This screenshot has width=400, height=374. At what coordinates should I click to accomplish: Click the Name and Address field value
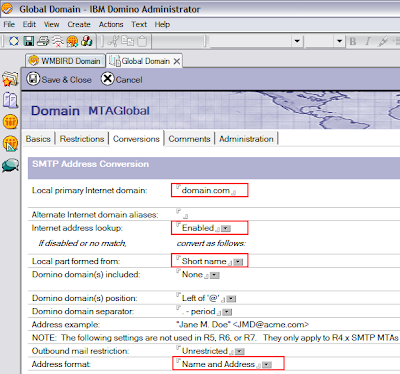pos(218,364)
